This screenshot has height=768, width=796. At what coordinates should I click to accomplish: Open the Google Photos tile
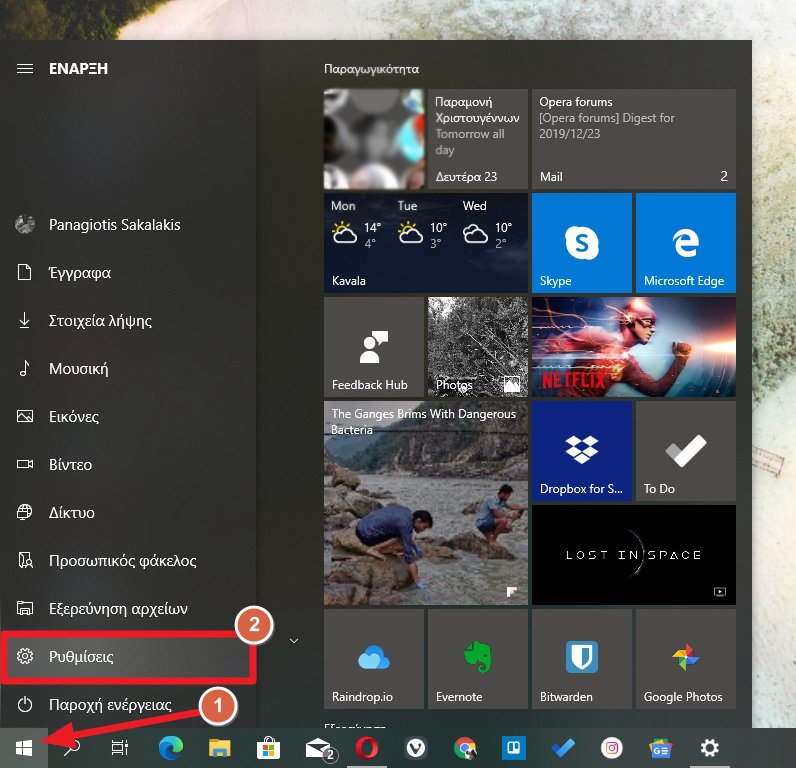685,659
